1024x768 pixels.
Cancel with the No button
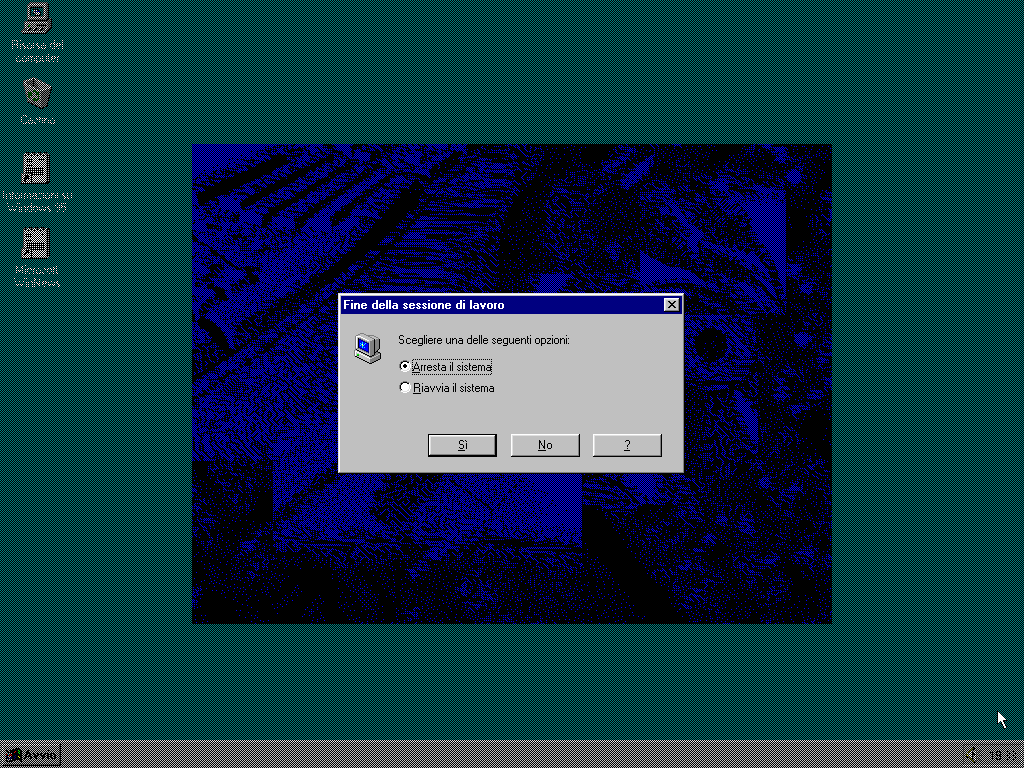pyautogui.click(x=545, y=445)
